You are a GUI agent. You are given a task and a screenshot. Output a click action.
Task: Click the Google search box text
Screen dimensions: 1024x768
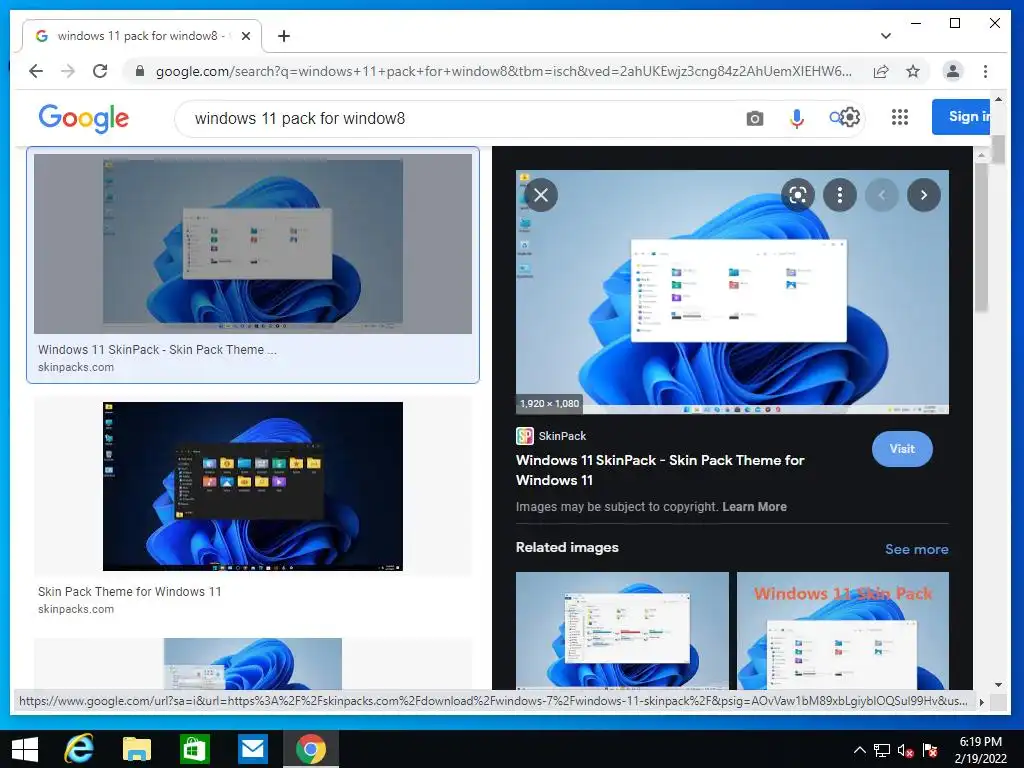(x=300, y=118)
